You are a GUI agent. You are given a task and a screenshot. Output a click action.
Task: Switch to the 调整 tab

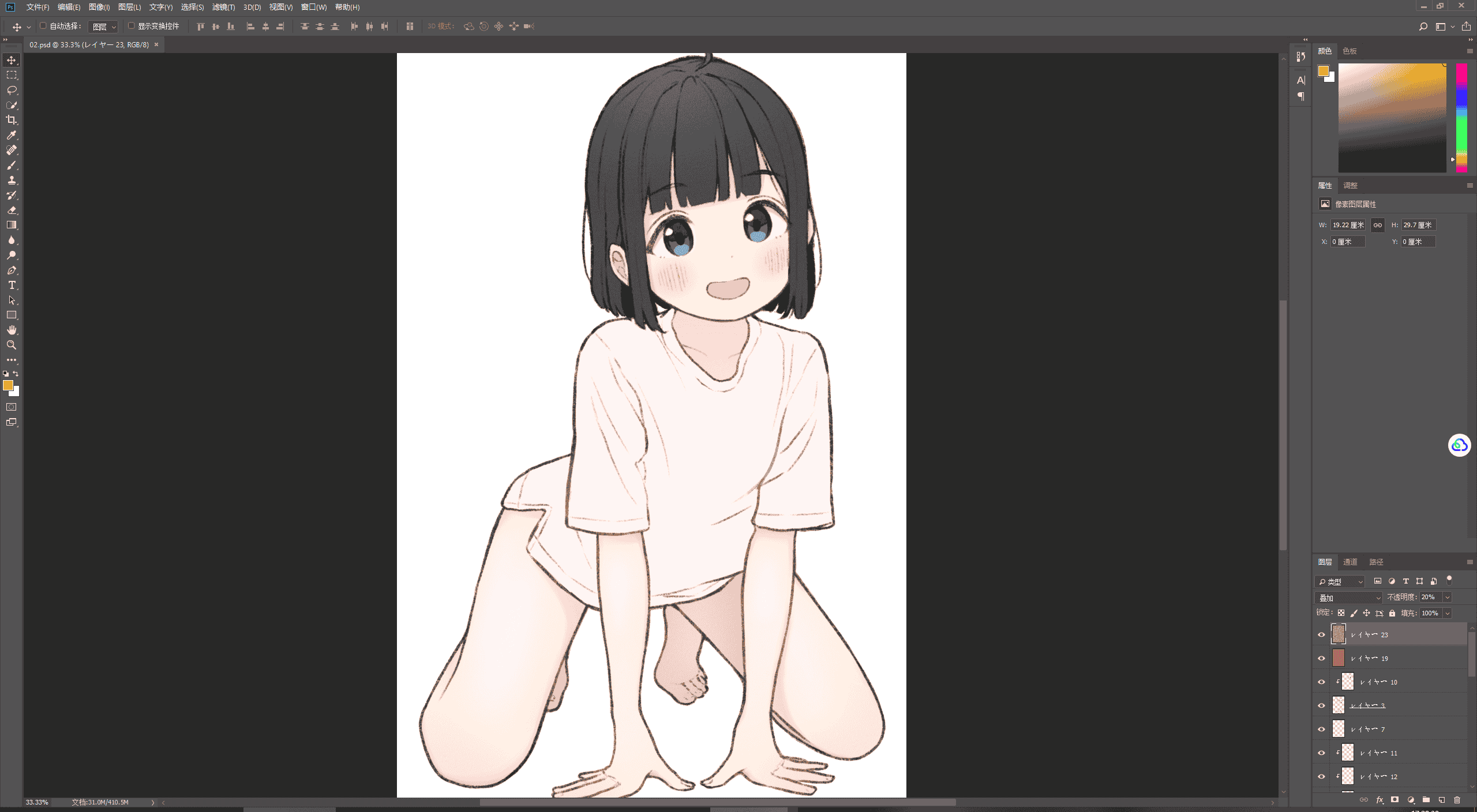(x=1350, y=185)
